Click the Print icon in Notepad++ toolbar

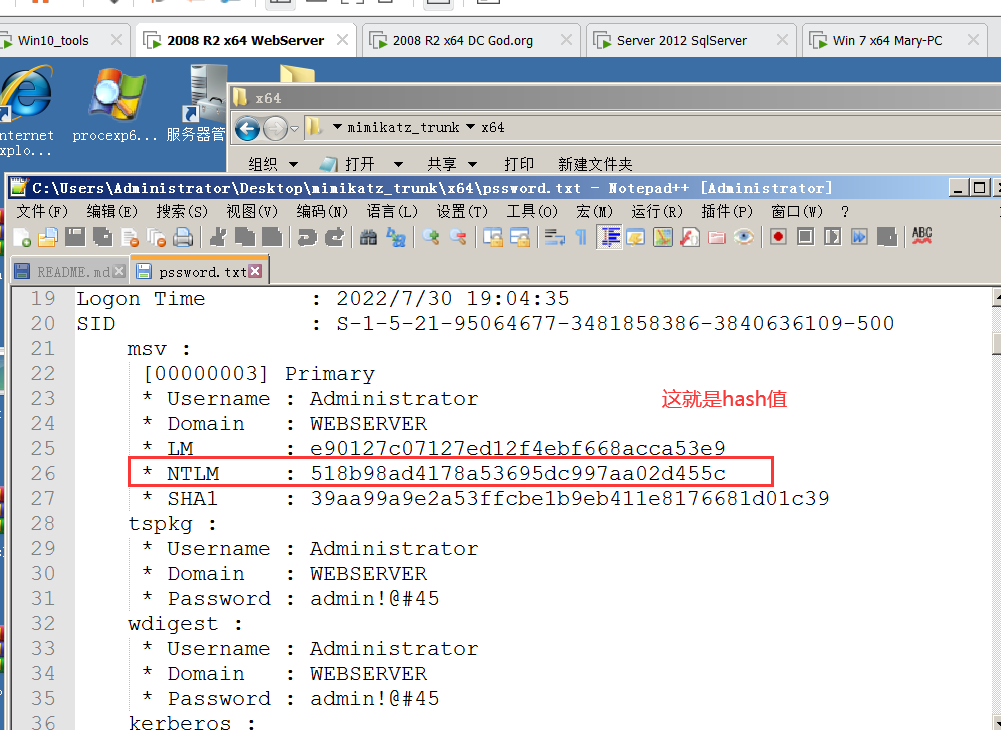pos(183,237)
